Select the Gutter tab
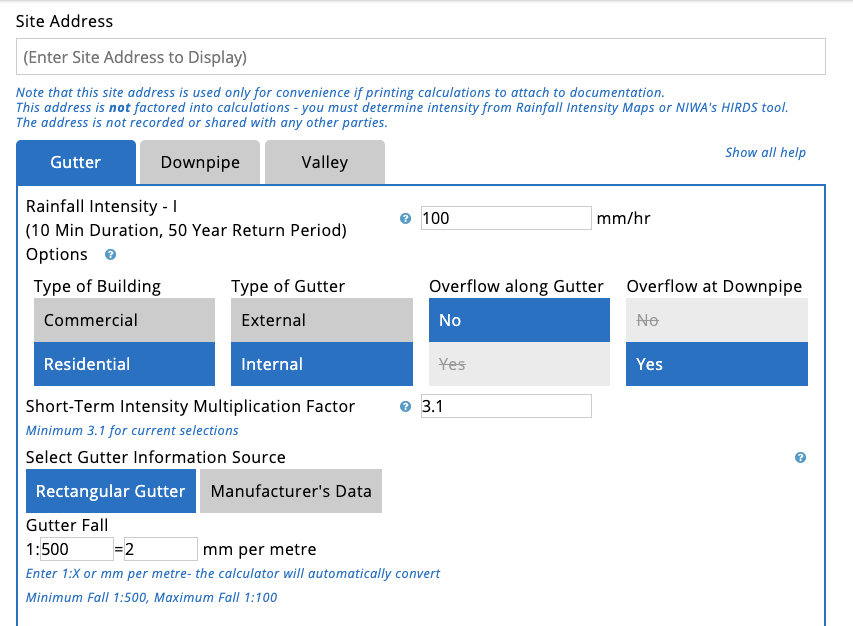Viewport: 853px width, 626px height. 75,162
